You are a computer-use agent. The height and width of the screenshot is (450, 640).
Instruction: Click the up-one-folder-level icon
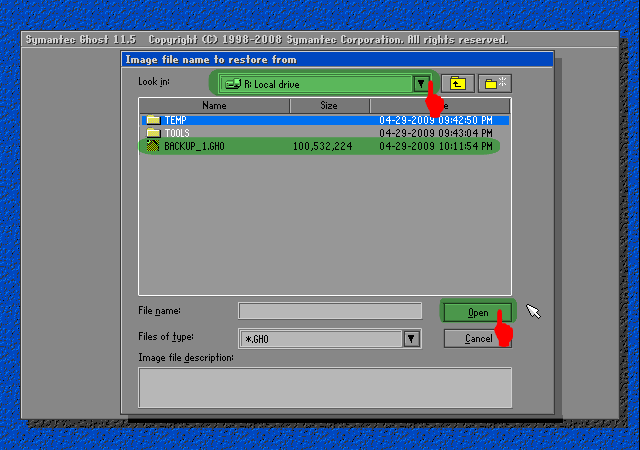click(458, 84)
